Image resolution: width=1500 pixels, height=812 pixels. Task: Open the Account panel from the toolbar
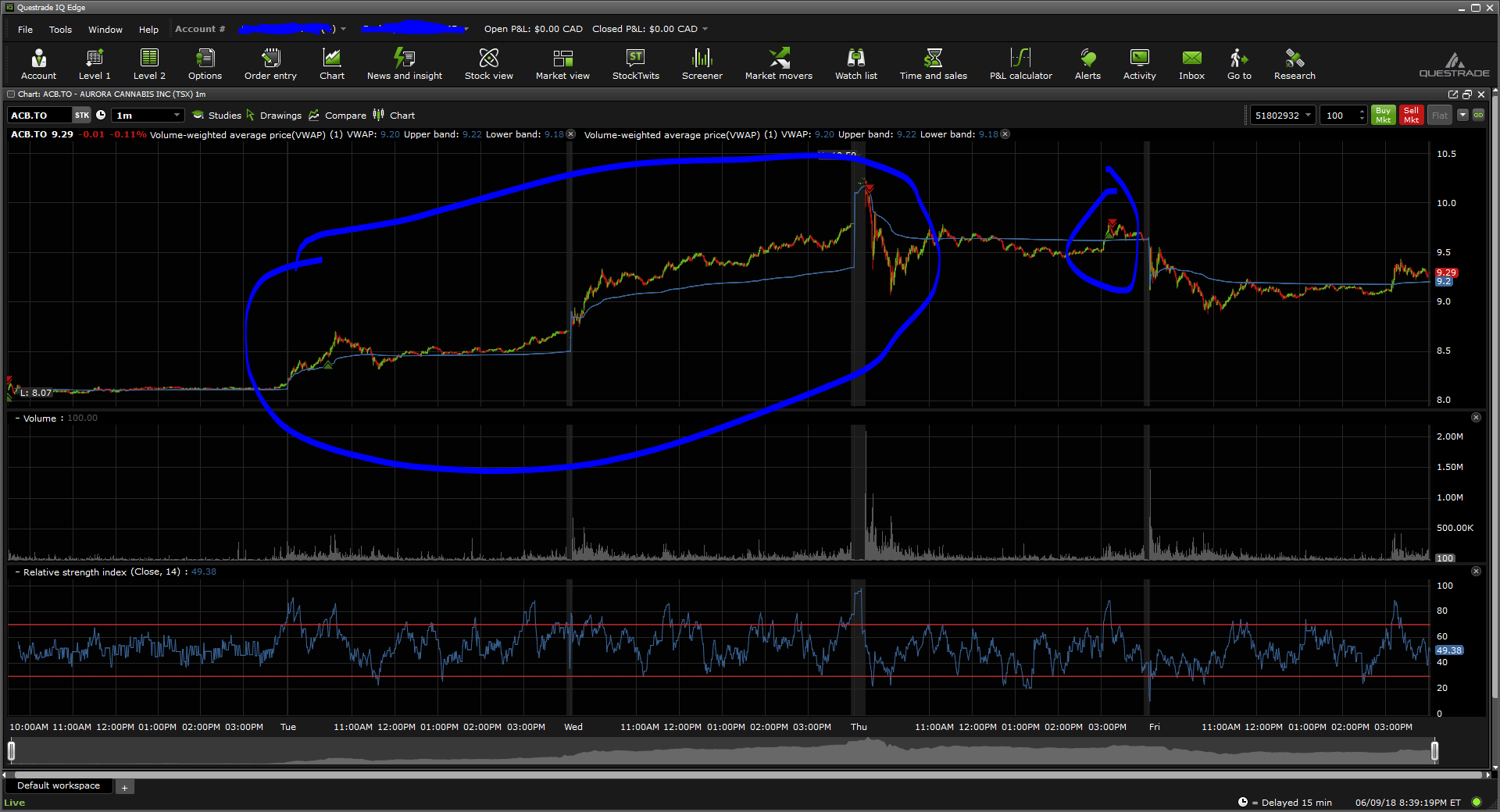pos(38,64)
